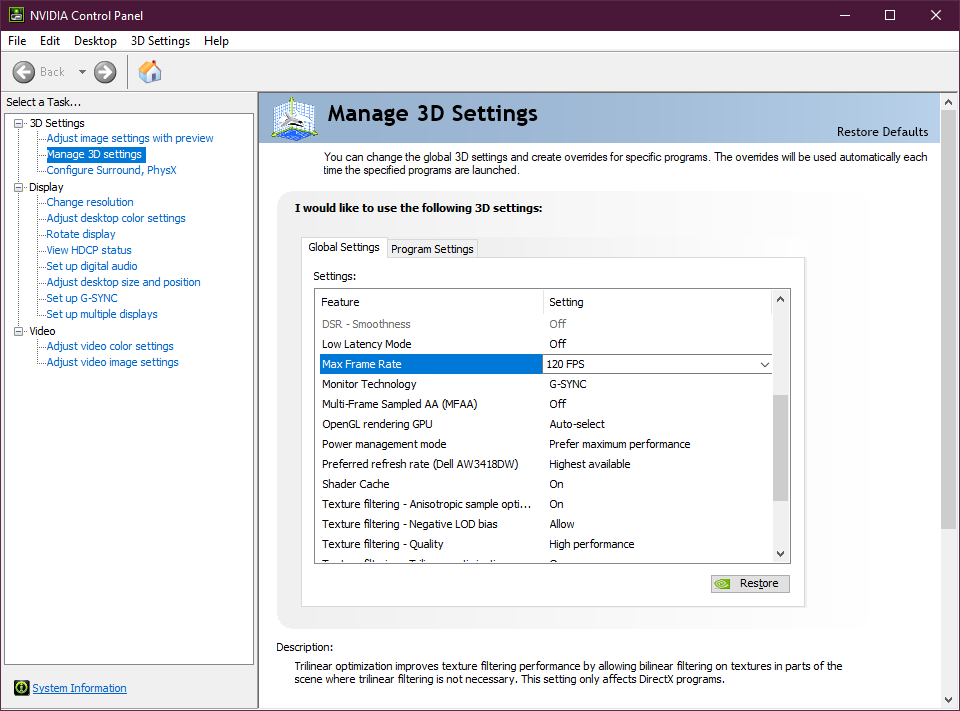The height and width of the screenshot is (711, 960).
Task: Select Texture filtering - Quality row
Action: click(x=546, y=544)
